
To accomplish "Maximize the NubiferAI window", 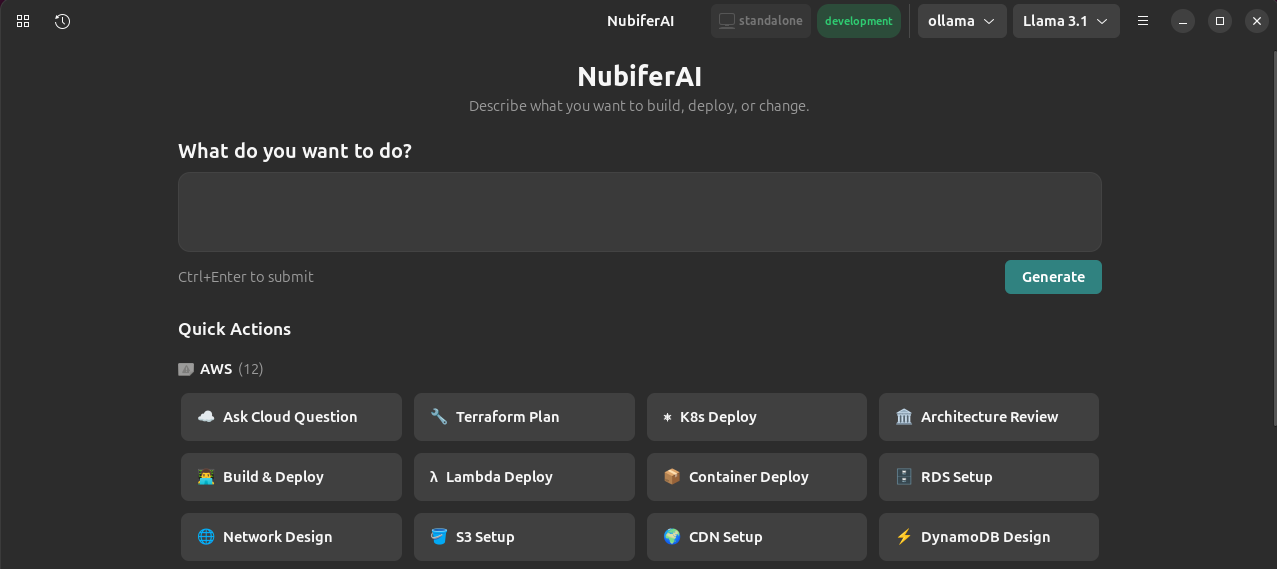I will (1219, 21).
